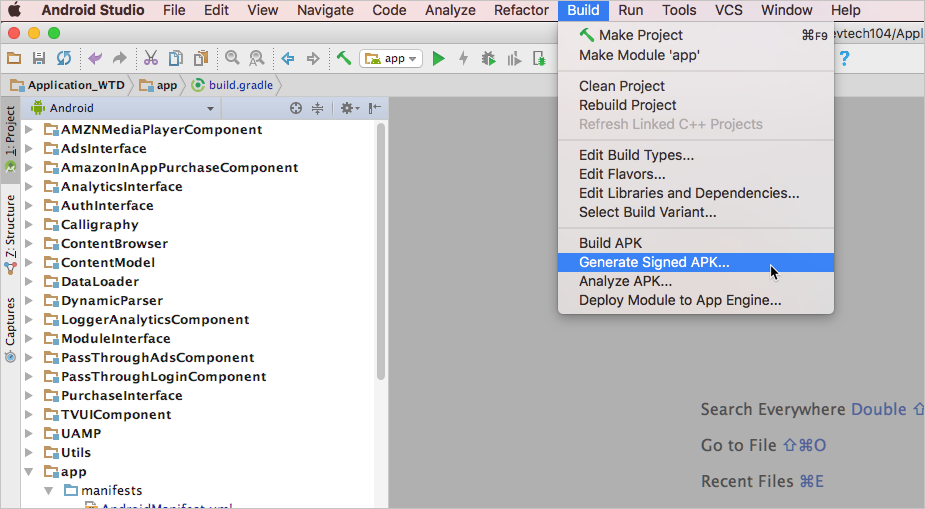925x509 pixels.
Task: Click the Run app green play icon
Action: (438, 59)
